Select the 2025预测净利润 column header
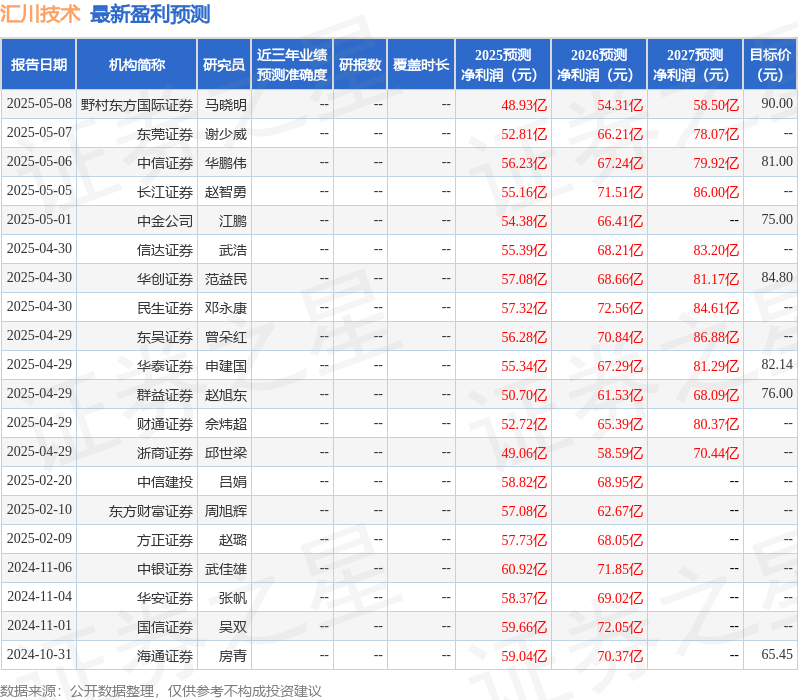This screenshot has width=798, height=700. coord(503,65)
